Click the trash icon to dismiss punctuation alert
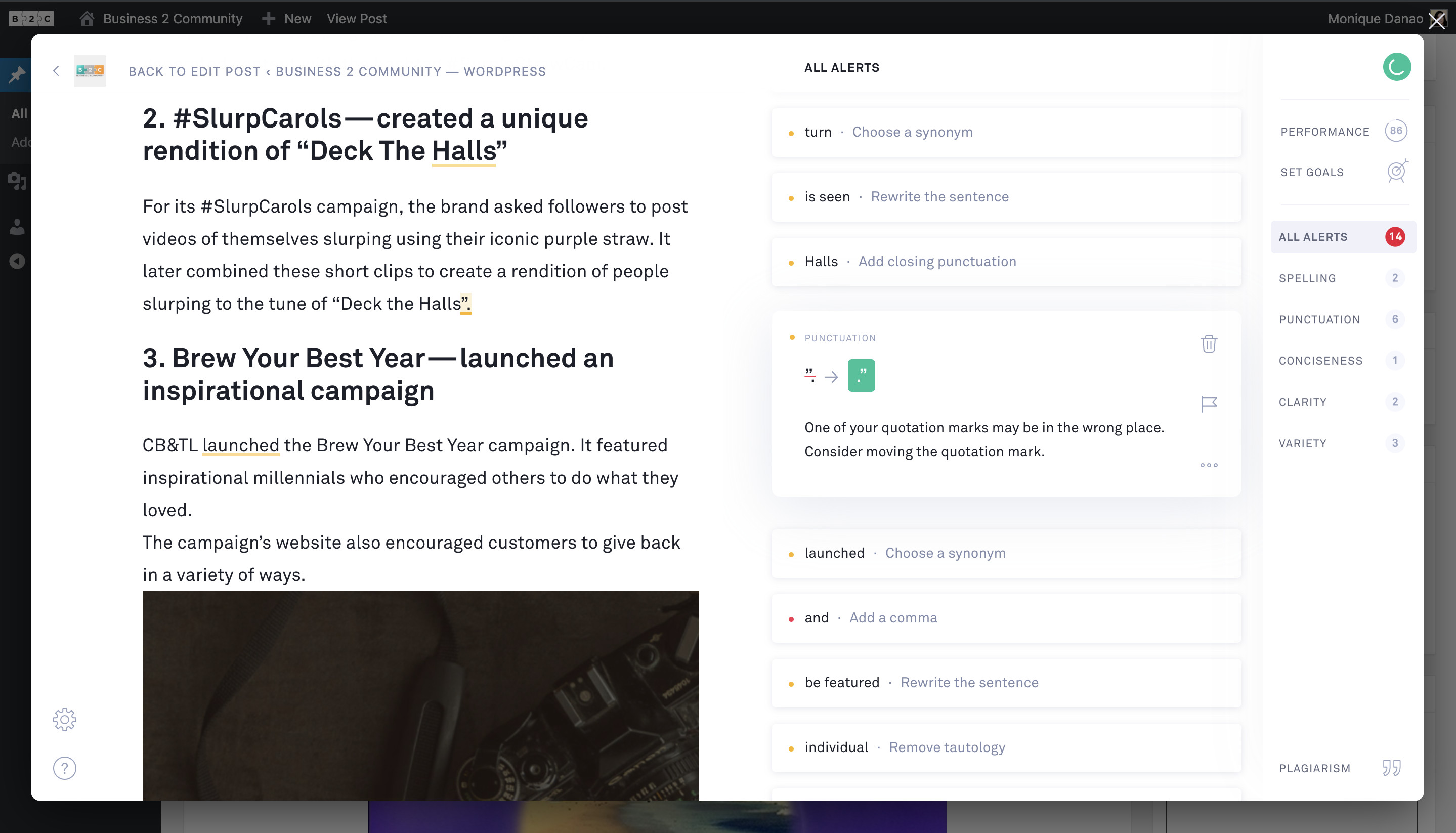The height and width of the screenshot is (833, 1456). (1209, 343)
